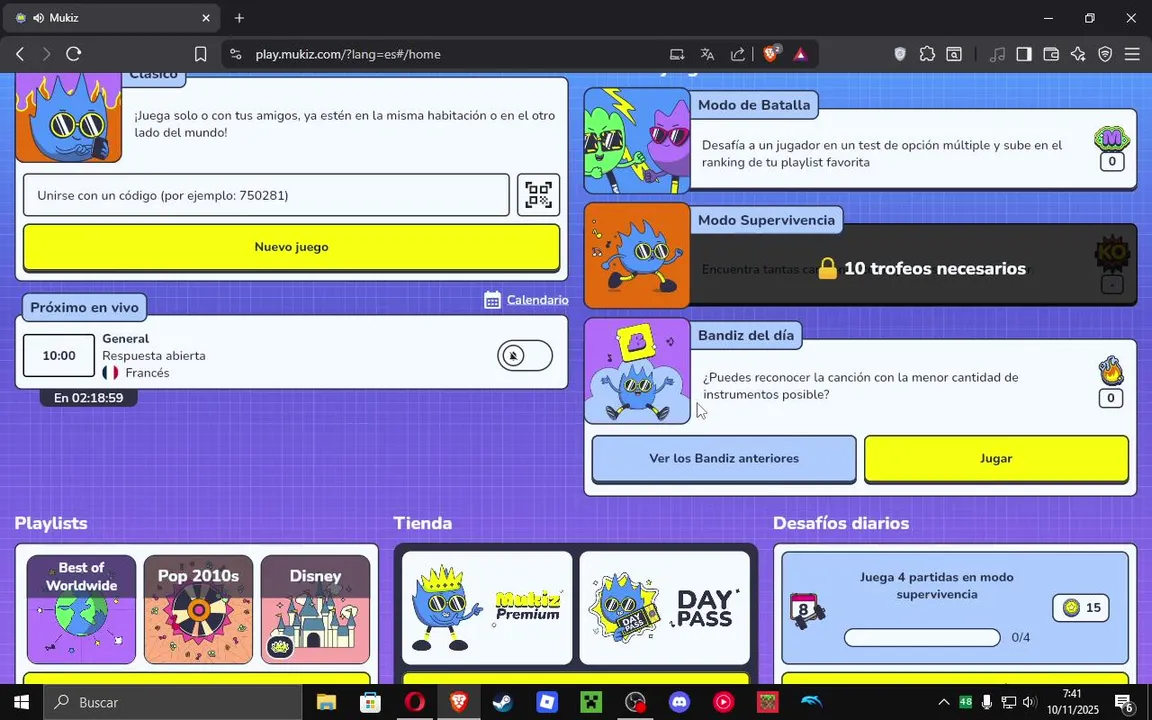Open the volume control in system tray
The height and width of the screenshot is (720, 1152).
click(1030, 702)
